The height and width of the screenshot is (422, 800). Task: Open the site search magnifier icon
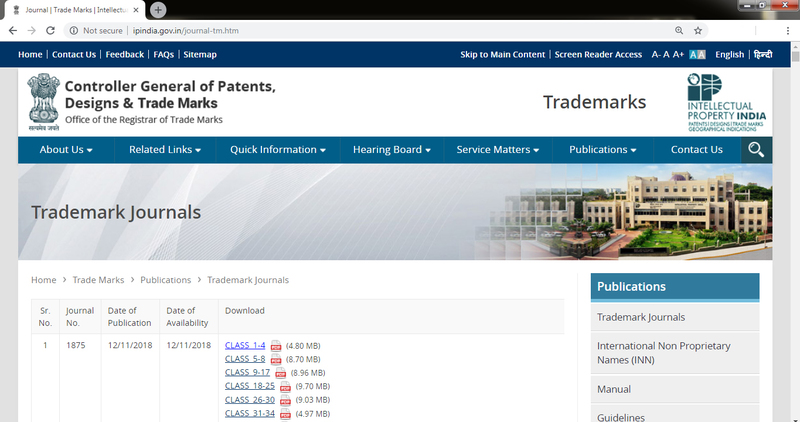point(756,150)
